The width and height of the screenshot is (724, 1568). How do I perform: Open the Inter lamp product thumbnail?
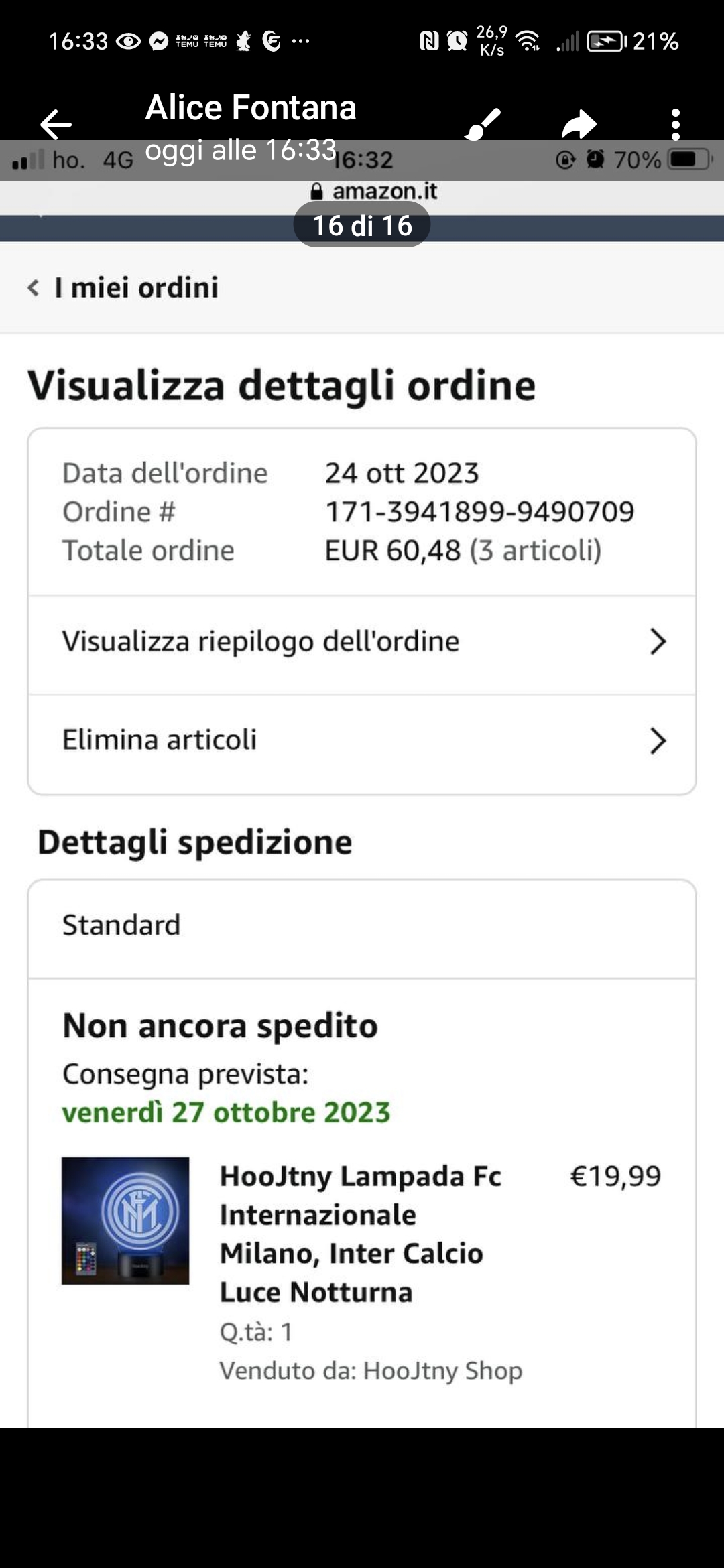click(x=125, y=1220)
